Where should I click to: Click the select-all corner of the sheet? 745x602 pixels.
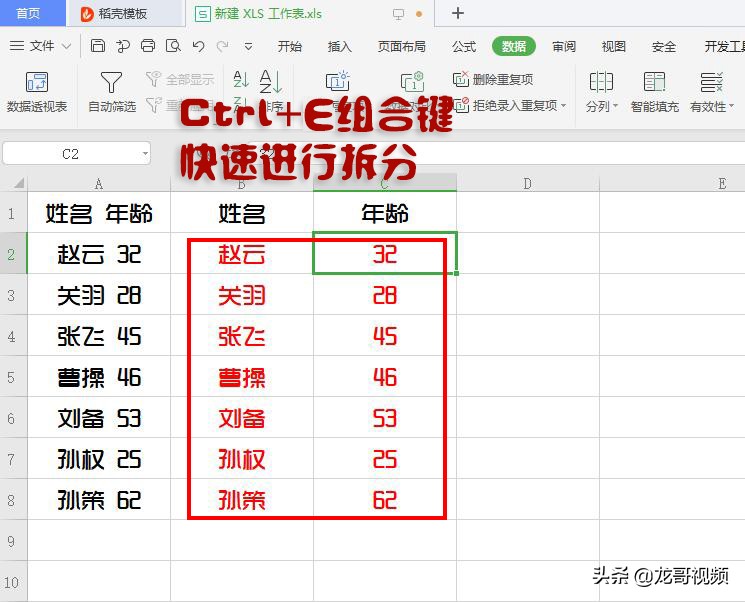[14, 183]
